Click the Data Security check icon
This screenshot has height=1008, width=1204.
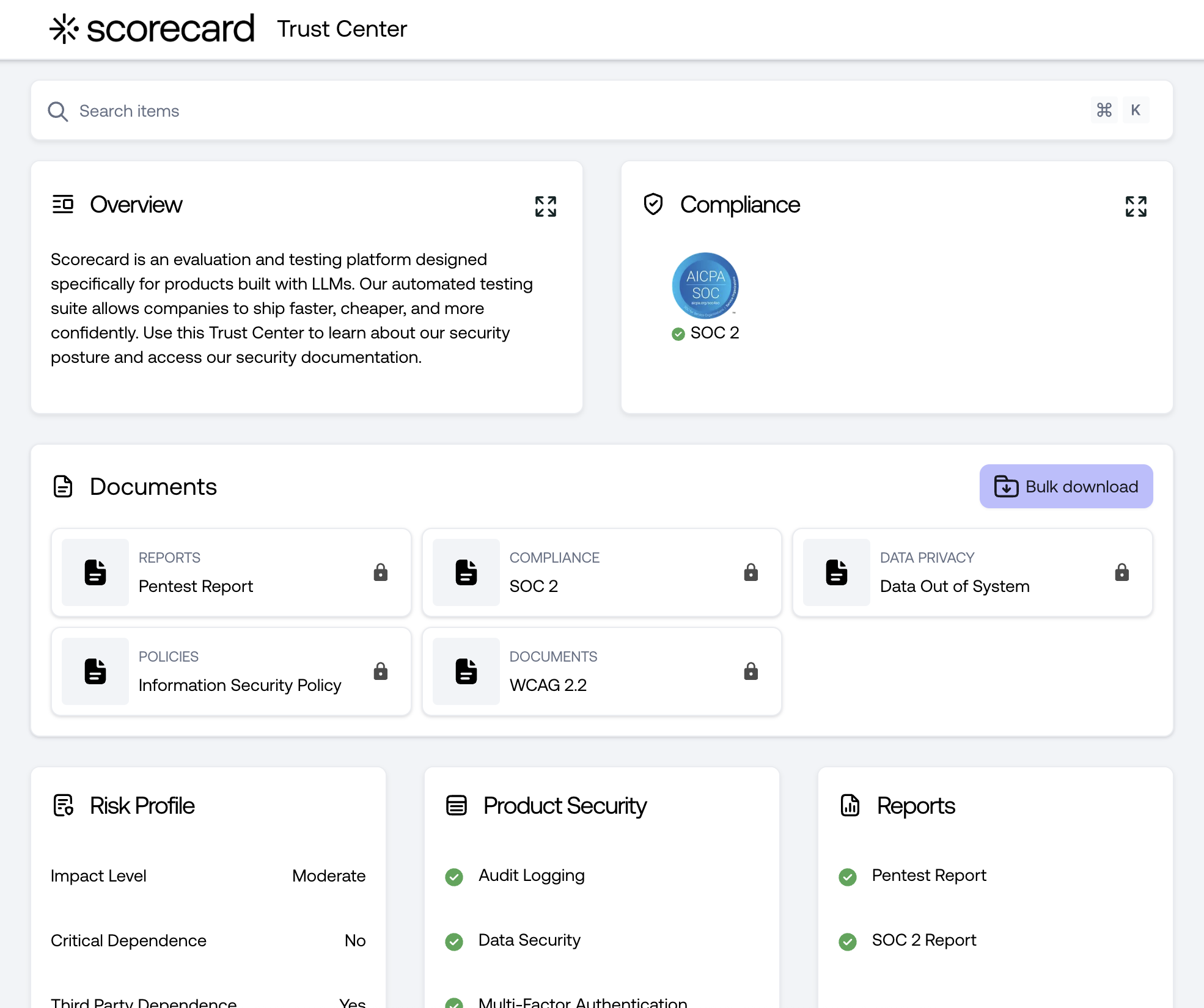pyautogui.click(x=454, y=941)
